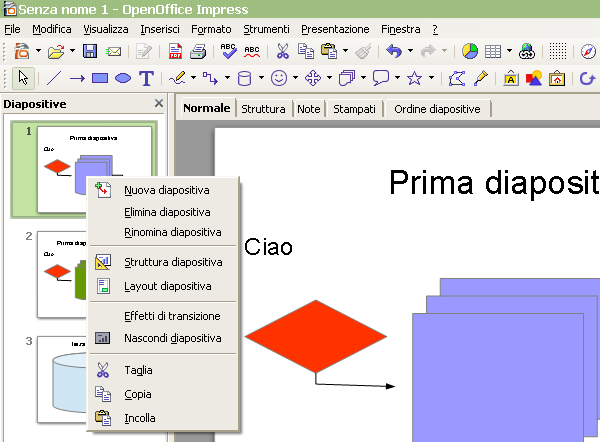This screenshot has height=442, width=600.
Task: Choose the Text tool
Action: click(x=146, y=78)
